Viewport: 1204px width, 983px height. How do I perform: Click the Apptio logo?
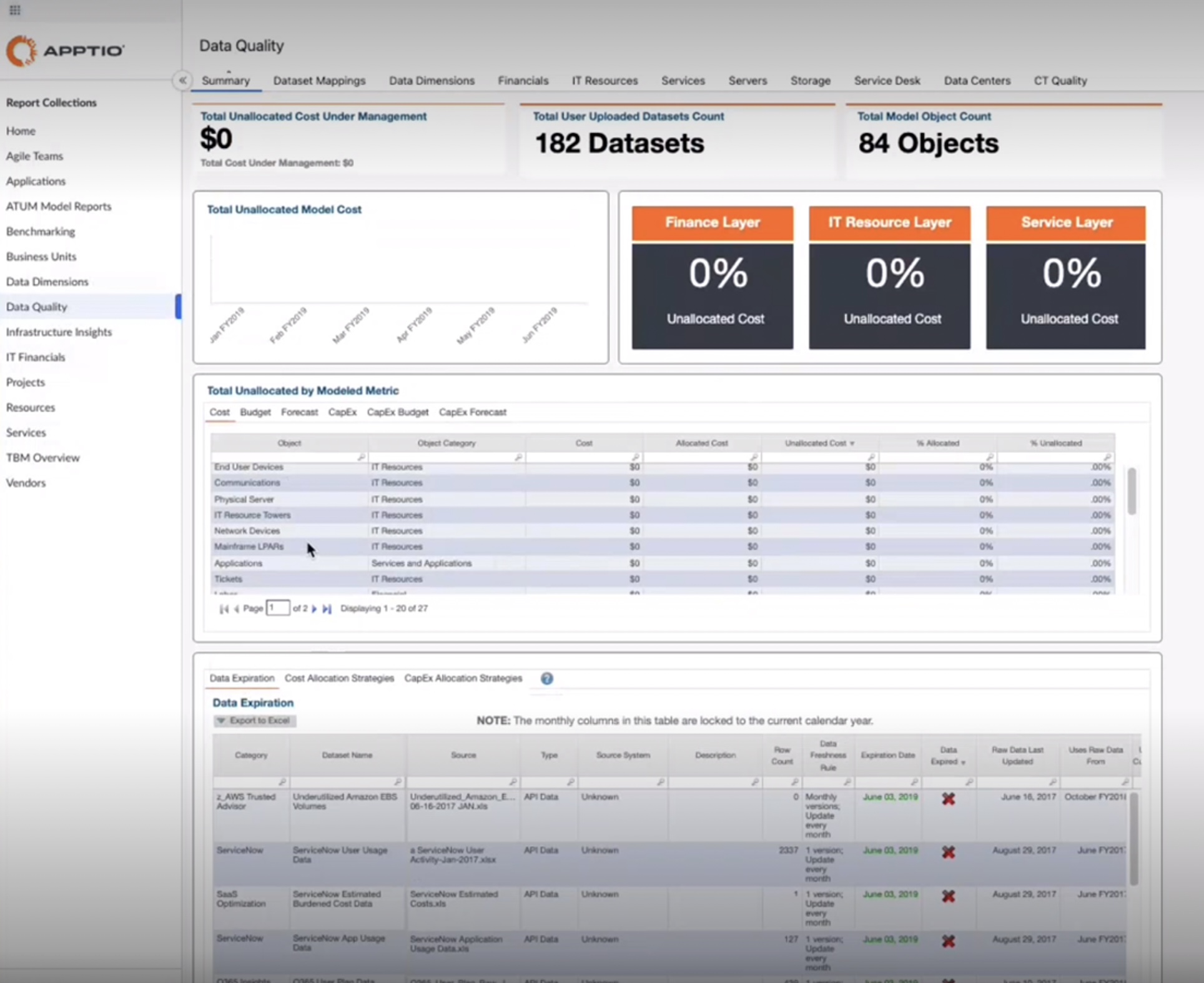[x=66, y=51]
